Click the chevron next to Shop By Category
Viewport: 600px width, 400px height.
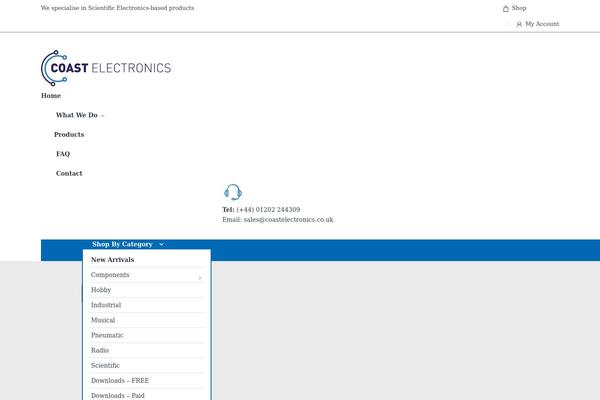click(x=161, y=244)
